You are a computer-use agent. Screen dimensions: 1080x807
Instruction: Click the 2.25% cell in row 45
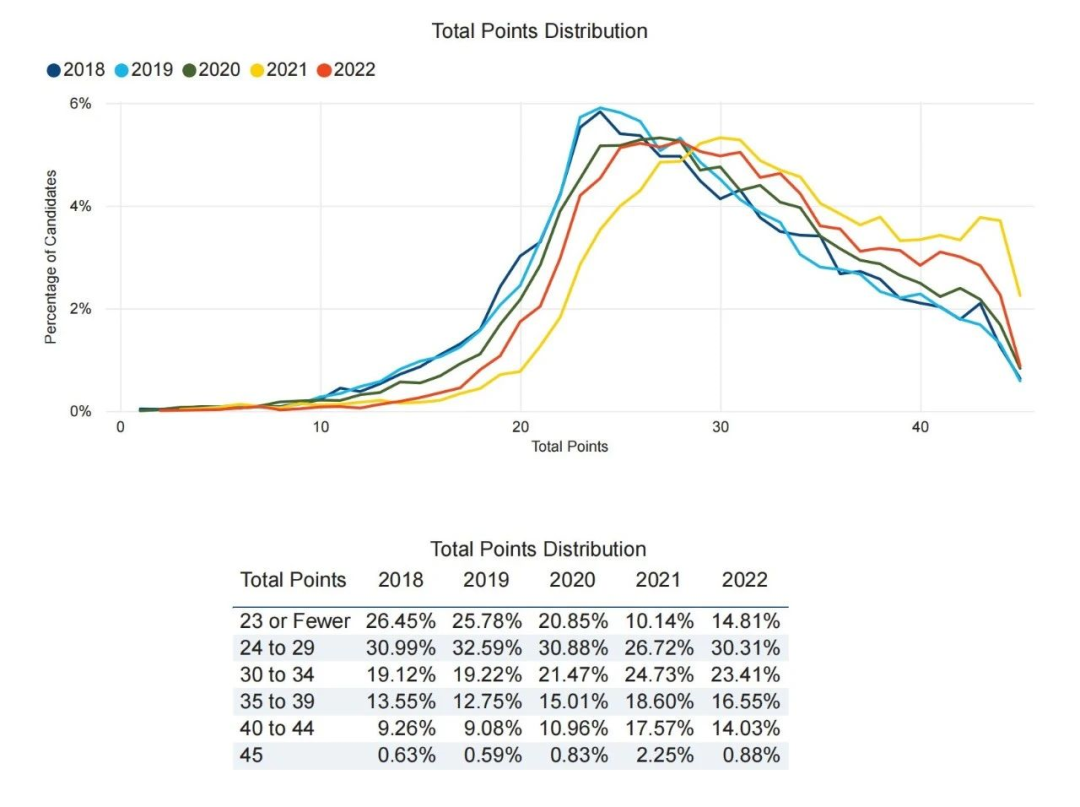point(665,755)
